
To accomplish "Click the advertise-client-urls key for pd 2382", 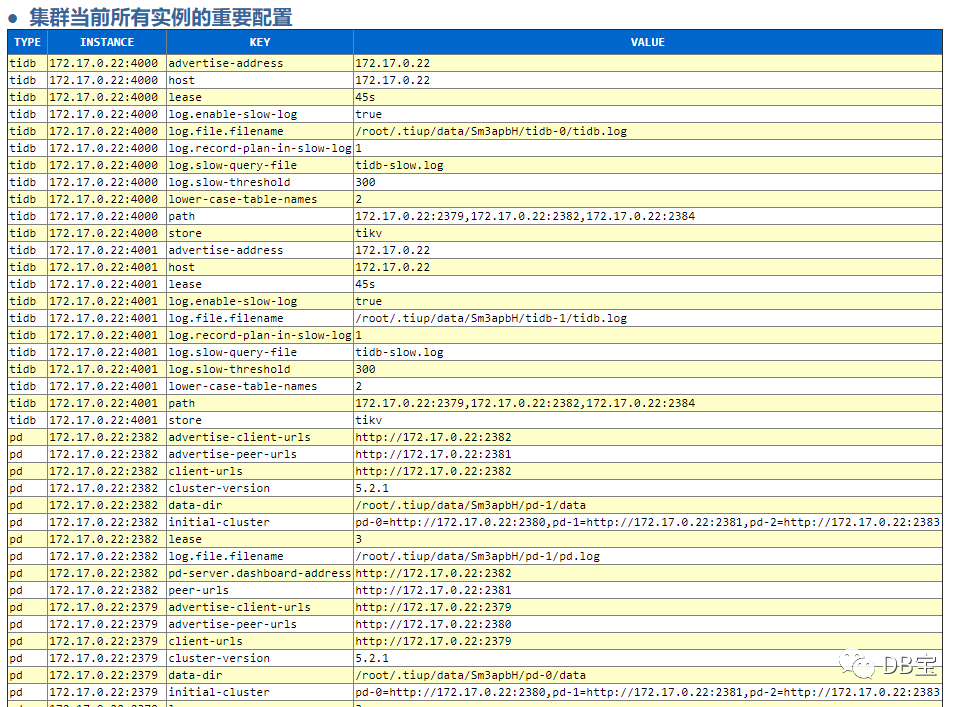I will 239,437.
